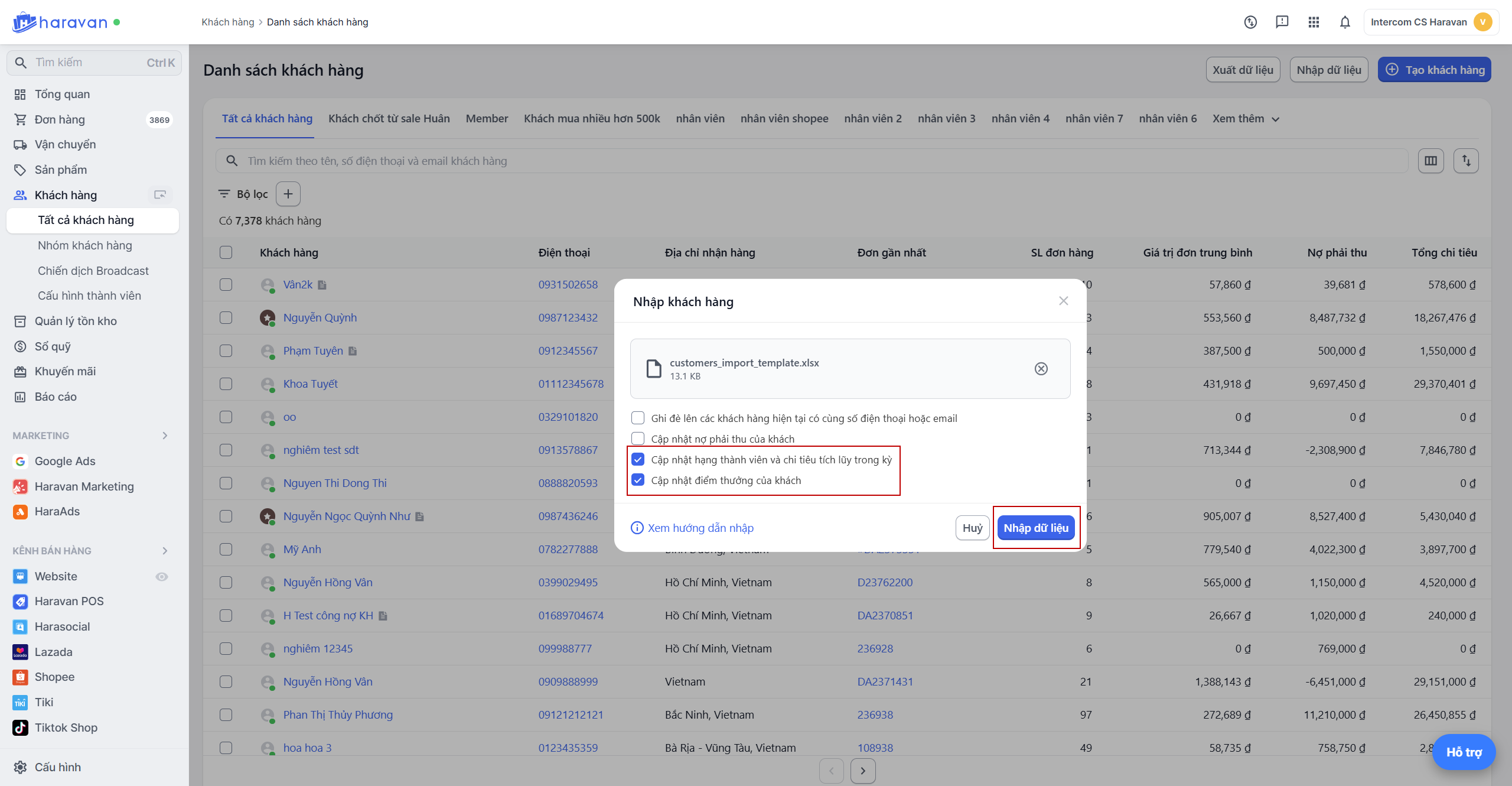Switch to the Member tab
Viewport: 1512px width, 786px height.
point(487,119)
